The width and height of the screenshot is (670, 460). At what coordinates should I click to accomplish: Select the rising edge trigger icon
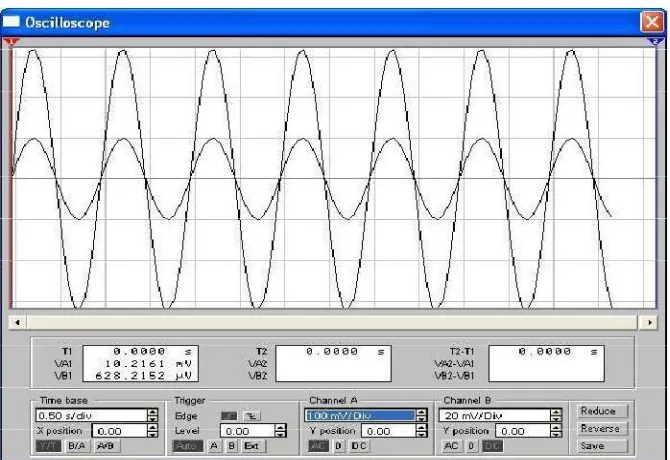(229, 416)
